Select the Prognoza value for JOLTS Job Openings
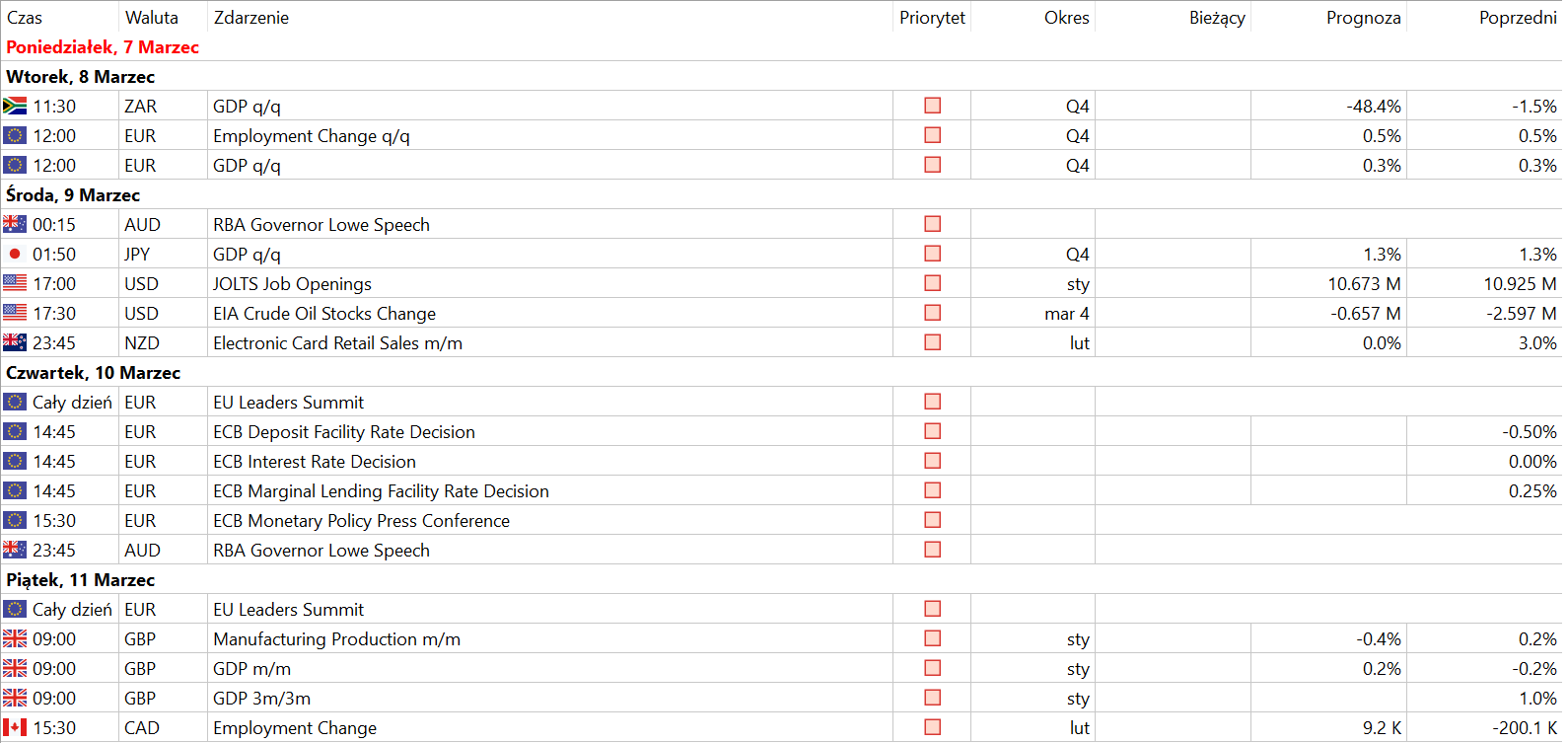Screen dimensions: 1568x743 [x=1364, y=284]
